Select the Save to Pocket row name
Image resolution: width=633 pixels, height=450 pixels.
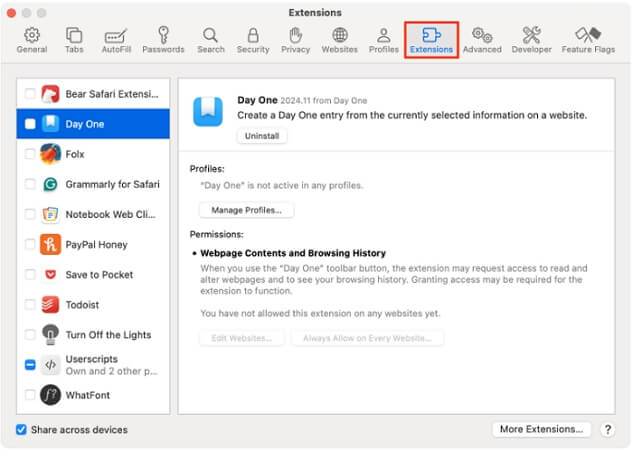click(99, 275)
